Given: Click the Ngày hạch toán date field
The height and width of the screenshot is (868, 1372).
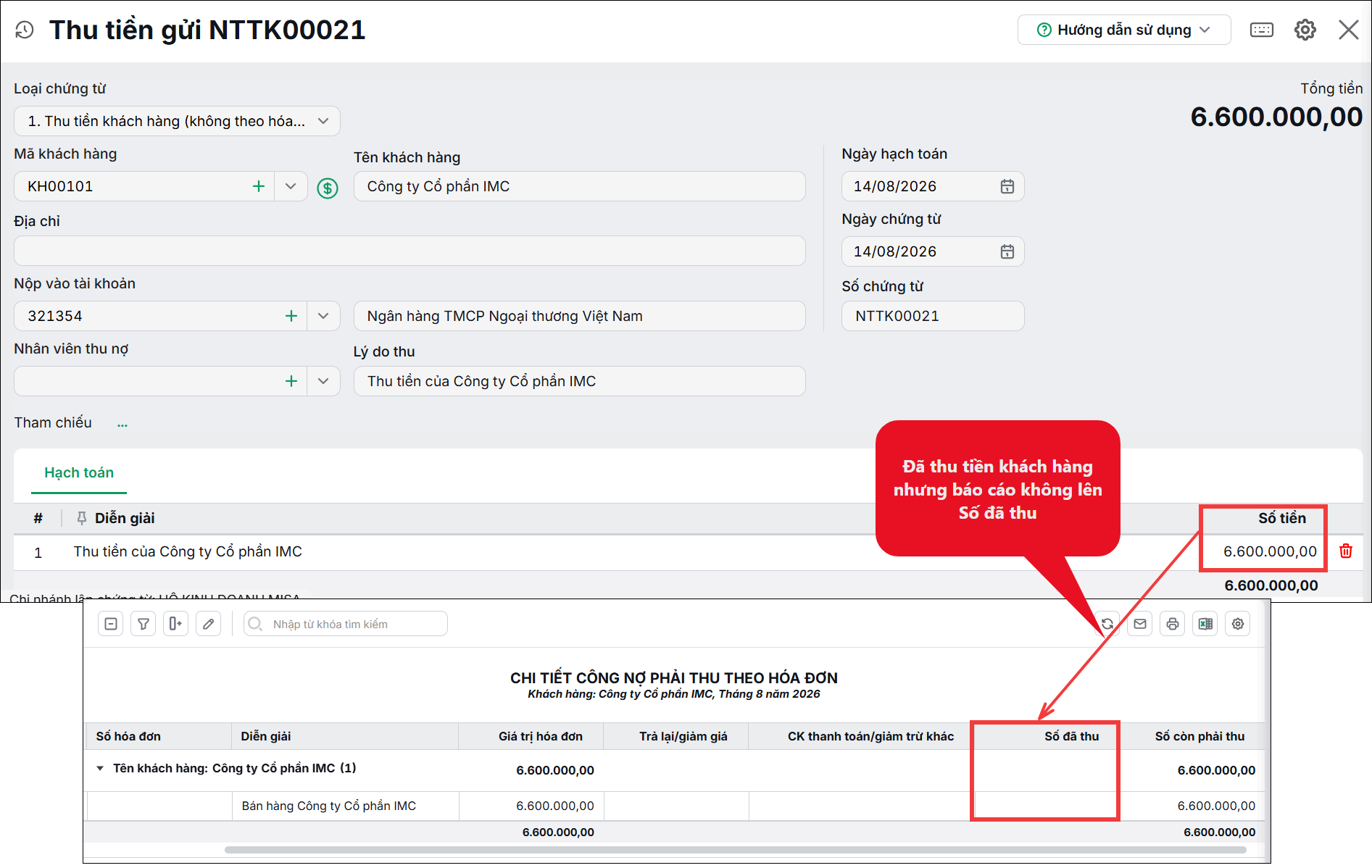Looking at the screenshot, I should pyautogui.click(x=933, y=186).
